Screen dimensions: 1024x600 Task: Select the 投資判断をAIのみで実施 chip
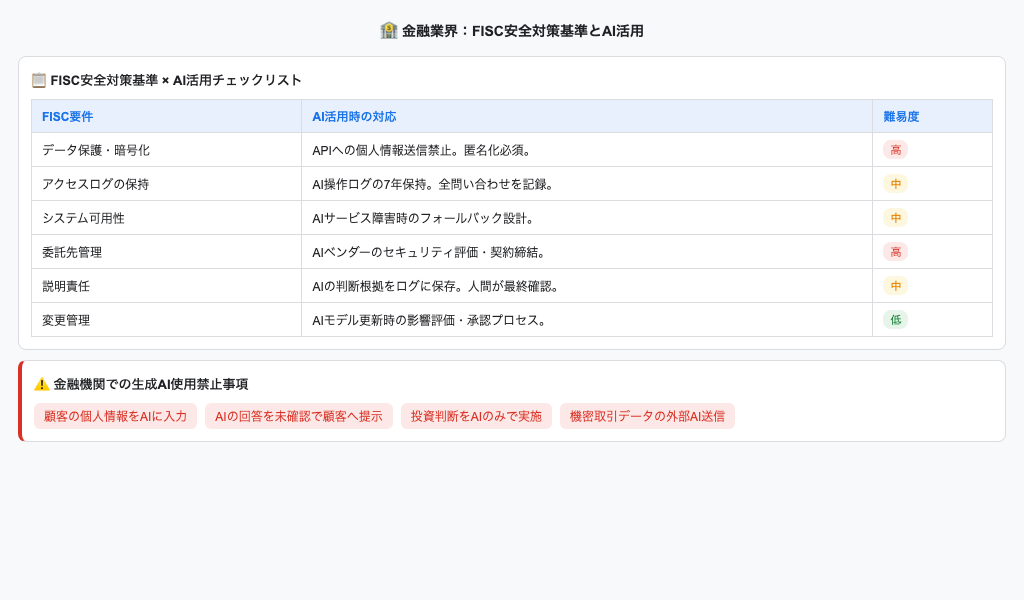[x=474, y=416]
